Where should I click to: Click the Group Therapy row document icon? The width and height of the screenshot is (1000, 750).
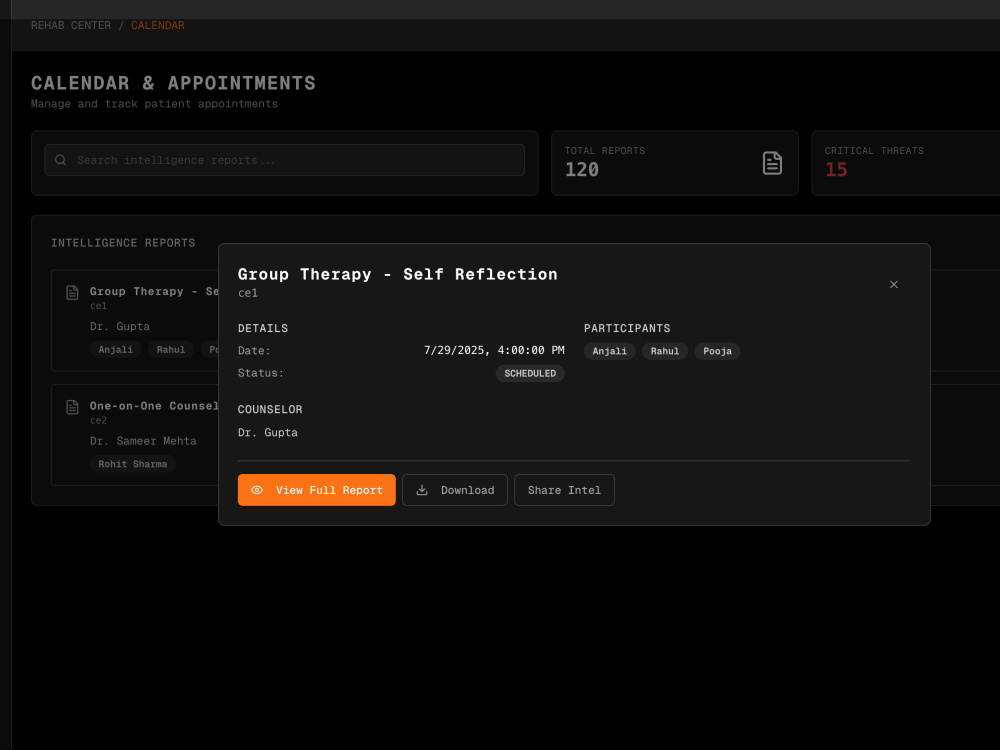point(73,293)
